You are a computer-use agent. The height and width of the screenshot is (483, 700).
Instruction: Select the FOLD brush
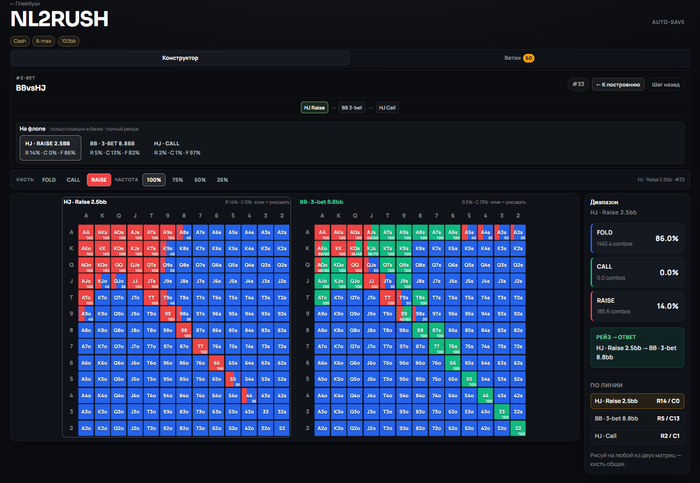[49, 180]
